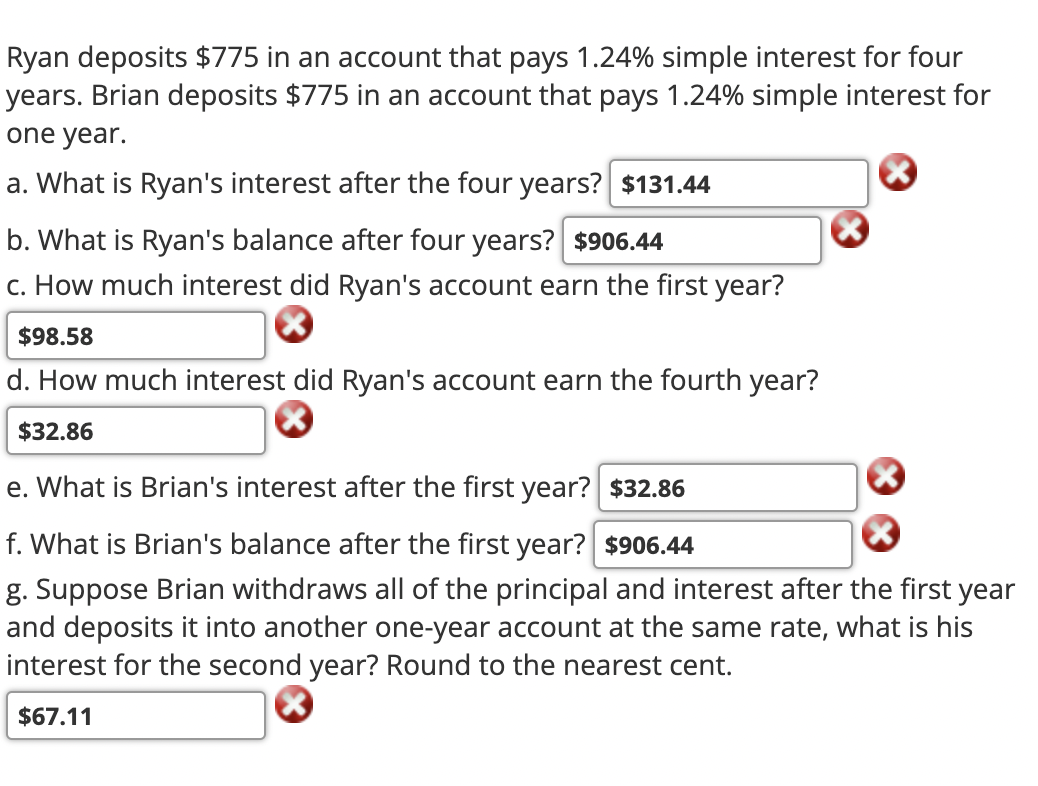
Task: Click the red X icon next to Ryan's balance answer
Action: [x=851, y=229]
